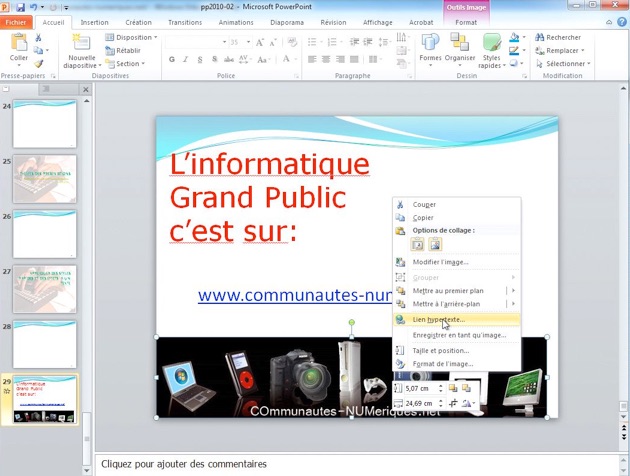This screenshot has height=476, width=630.
Task: Toggle strikethrough abc formatting
Action: [229, 59]
